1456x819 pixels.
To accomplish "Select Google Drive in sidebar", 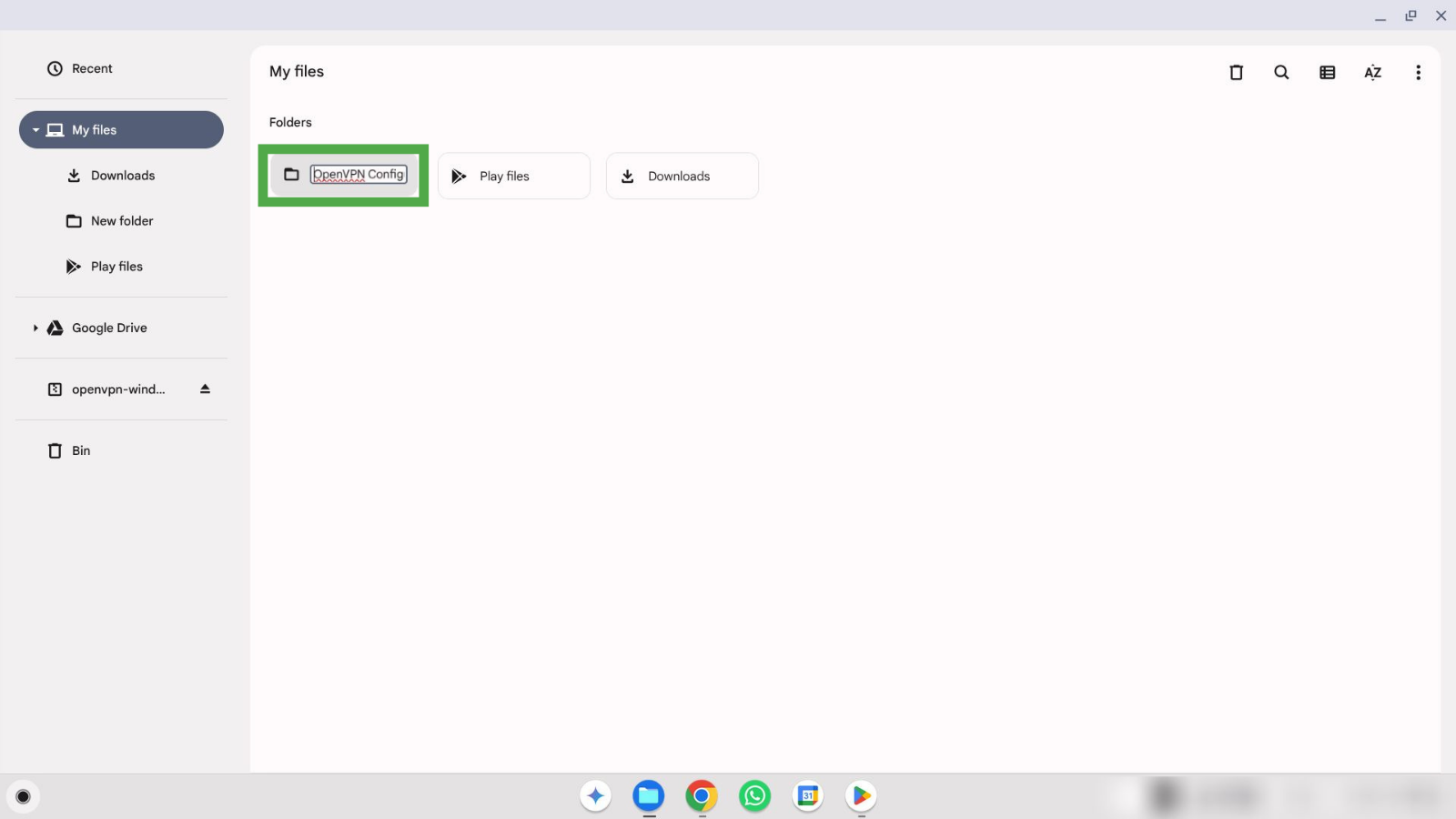I will coord(121,328).
